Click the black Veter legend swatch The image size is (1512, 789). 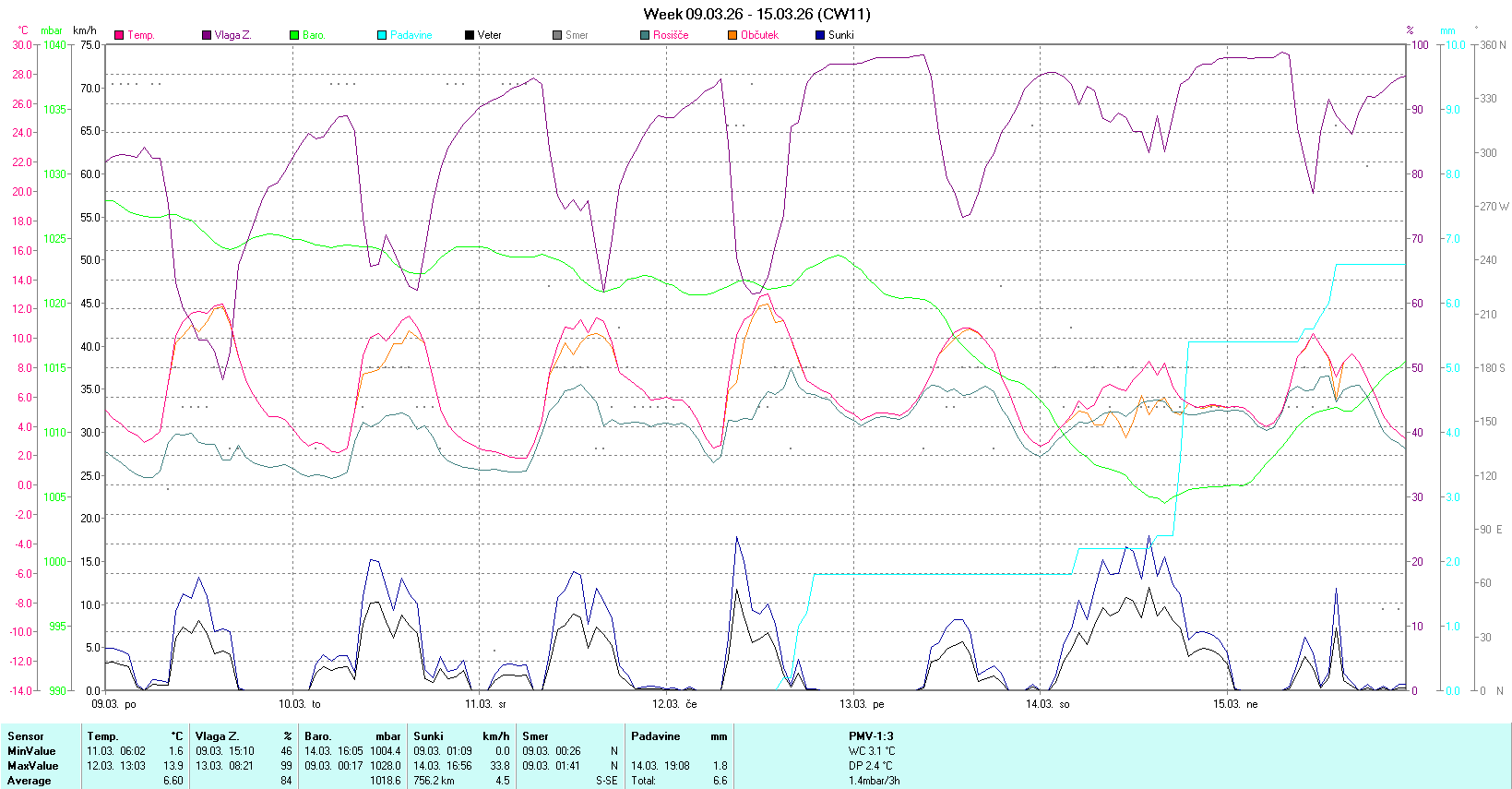pyautogui.click(x=470, y=35)
